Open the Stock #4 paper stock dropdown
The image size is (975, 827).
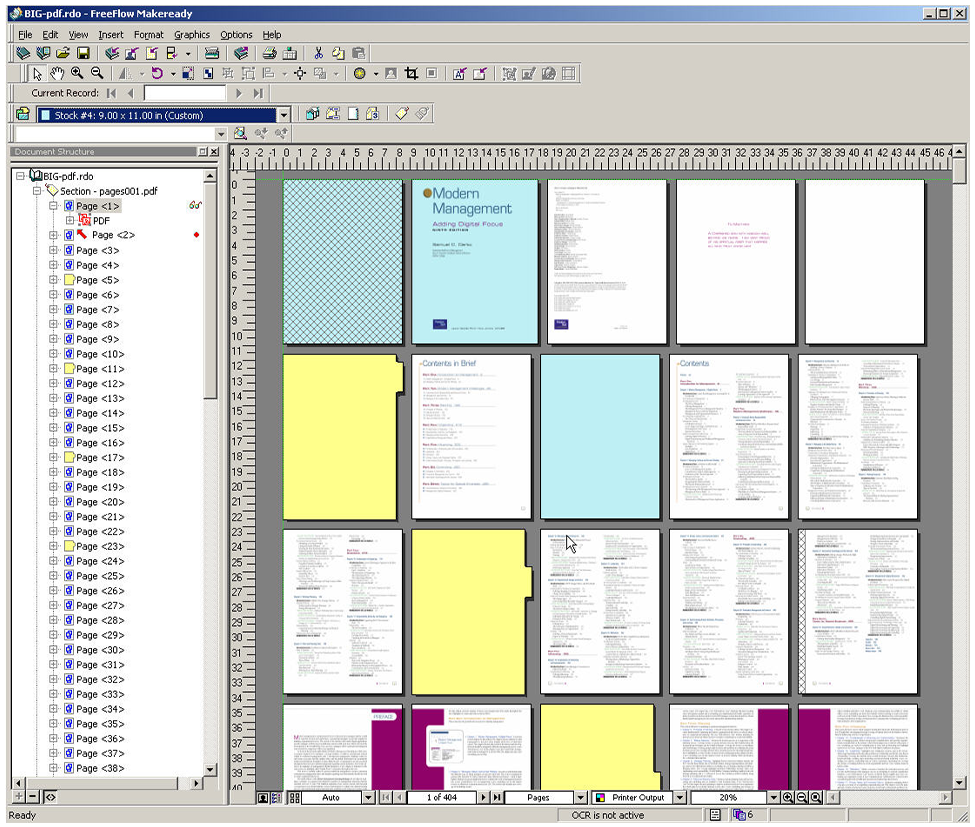point(284,115)
